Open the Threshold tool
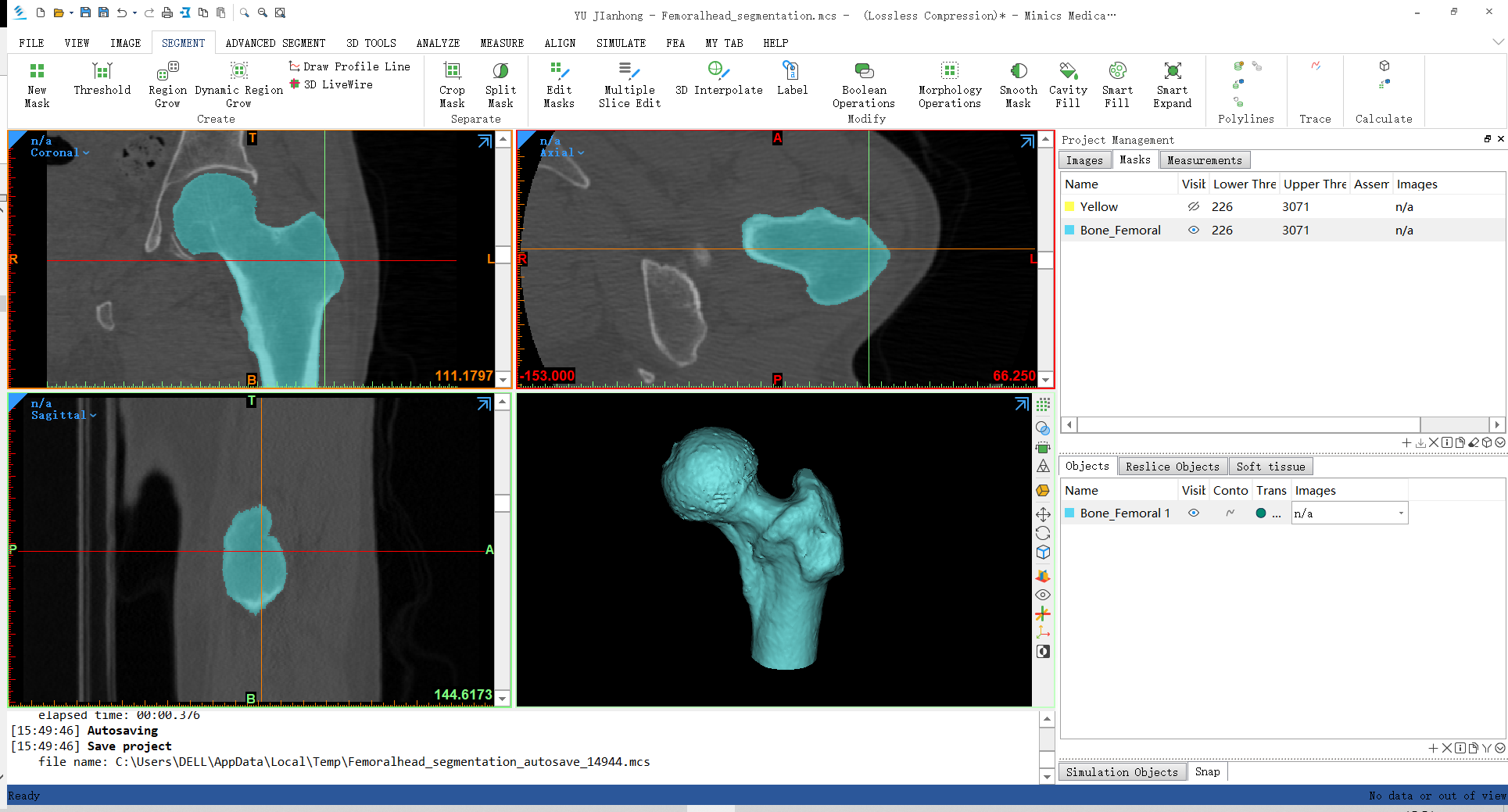The width and height of the screenshot is (1508, 812). [102, 78]
